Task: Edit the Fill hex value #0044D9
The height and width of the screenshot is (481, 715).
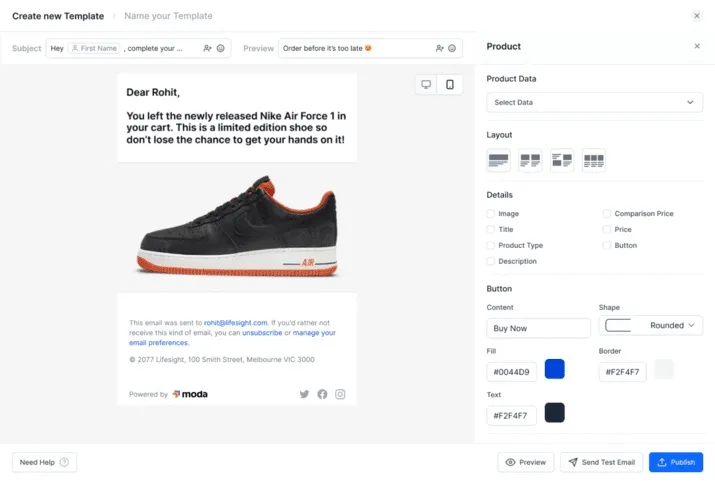Action: (512, 372)
